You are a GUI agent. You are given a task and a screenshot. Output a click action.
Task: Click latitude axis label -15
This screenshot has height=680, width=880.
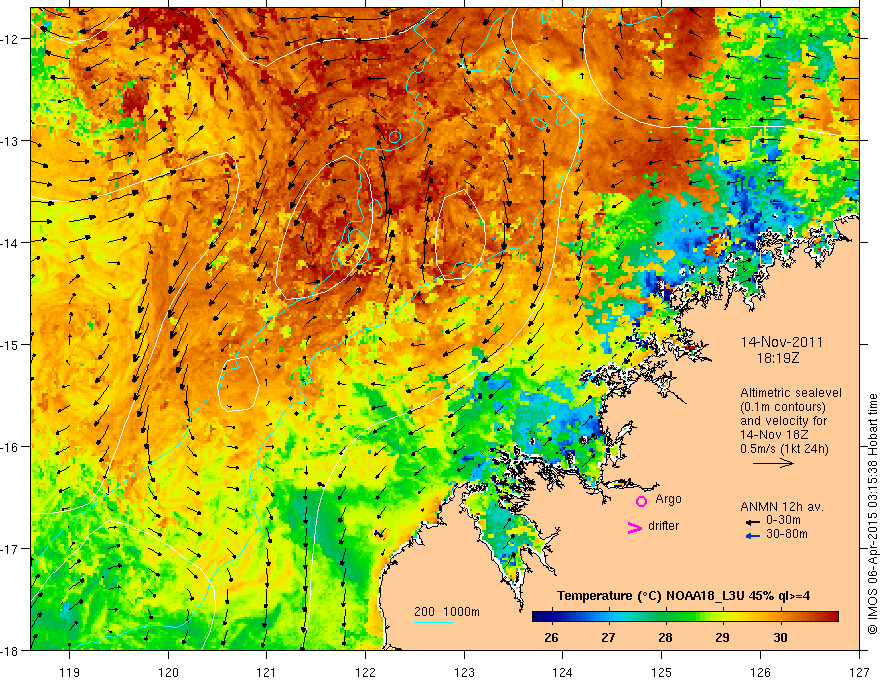click(10, 345)
